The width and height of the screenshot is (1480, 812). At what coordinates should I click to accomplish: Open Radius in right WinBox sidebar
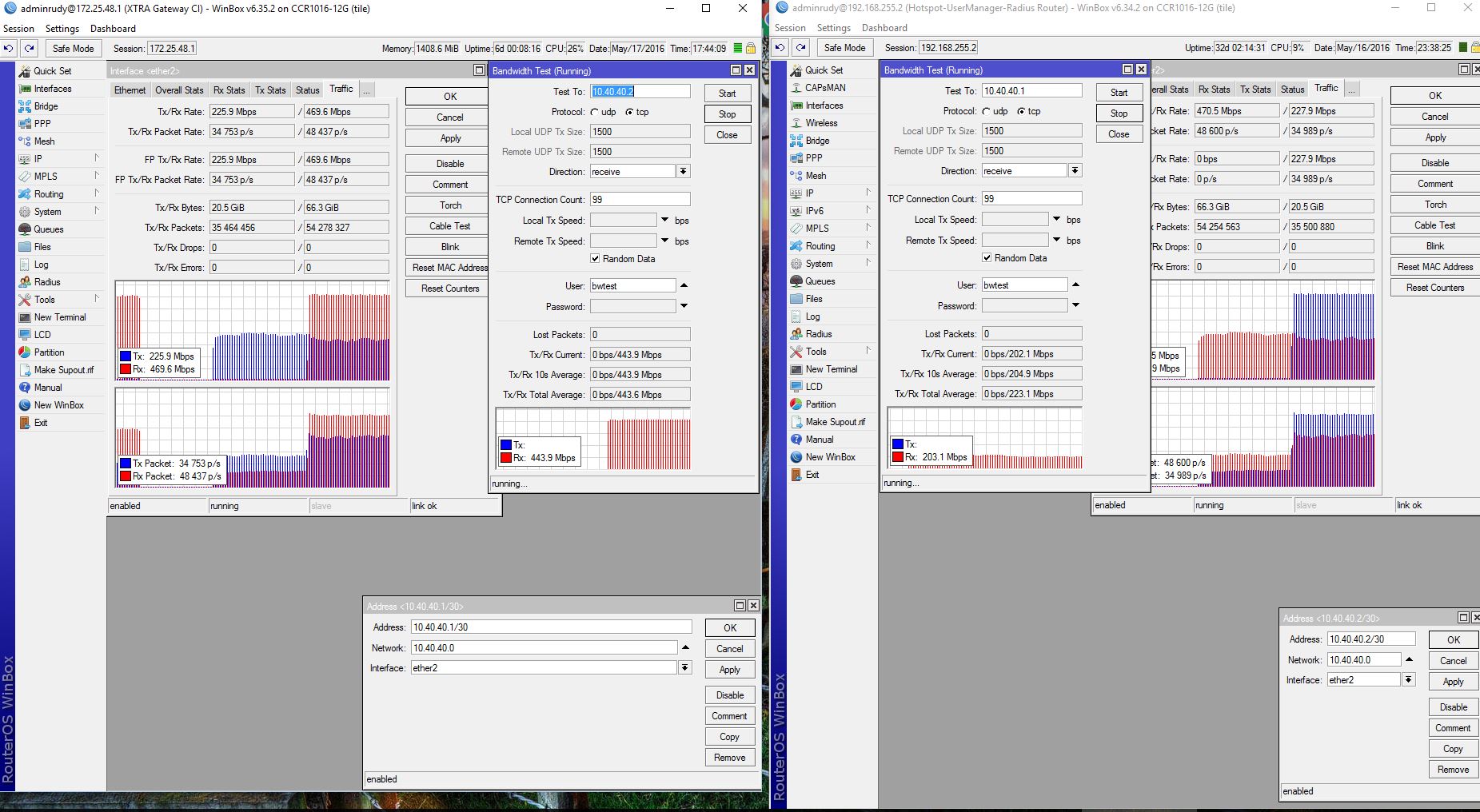(x=819, y=334)
